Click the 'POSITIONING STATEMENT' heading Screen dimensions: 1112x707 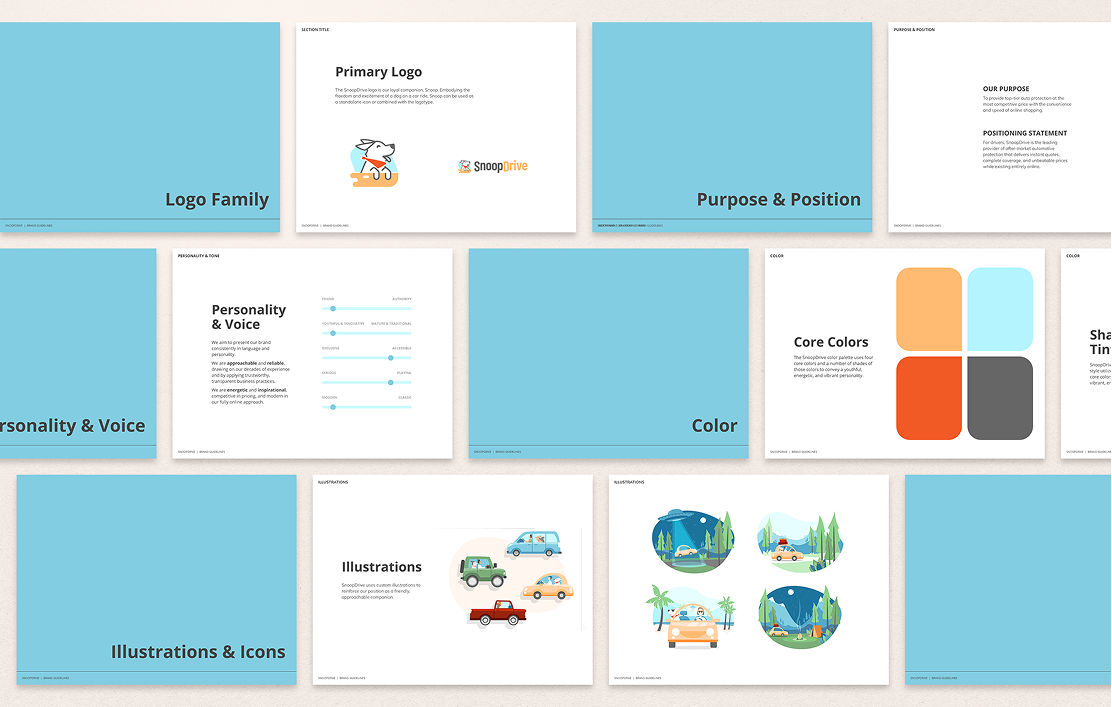point(1025,133)
